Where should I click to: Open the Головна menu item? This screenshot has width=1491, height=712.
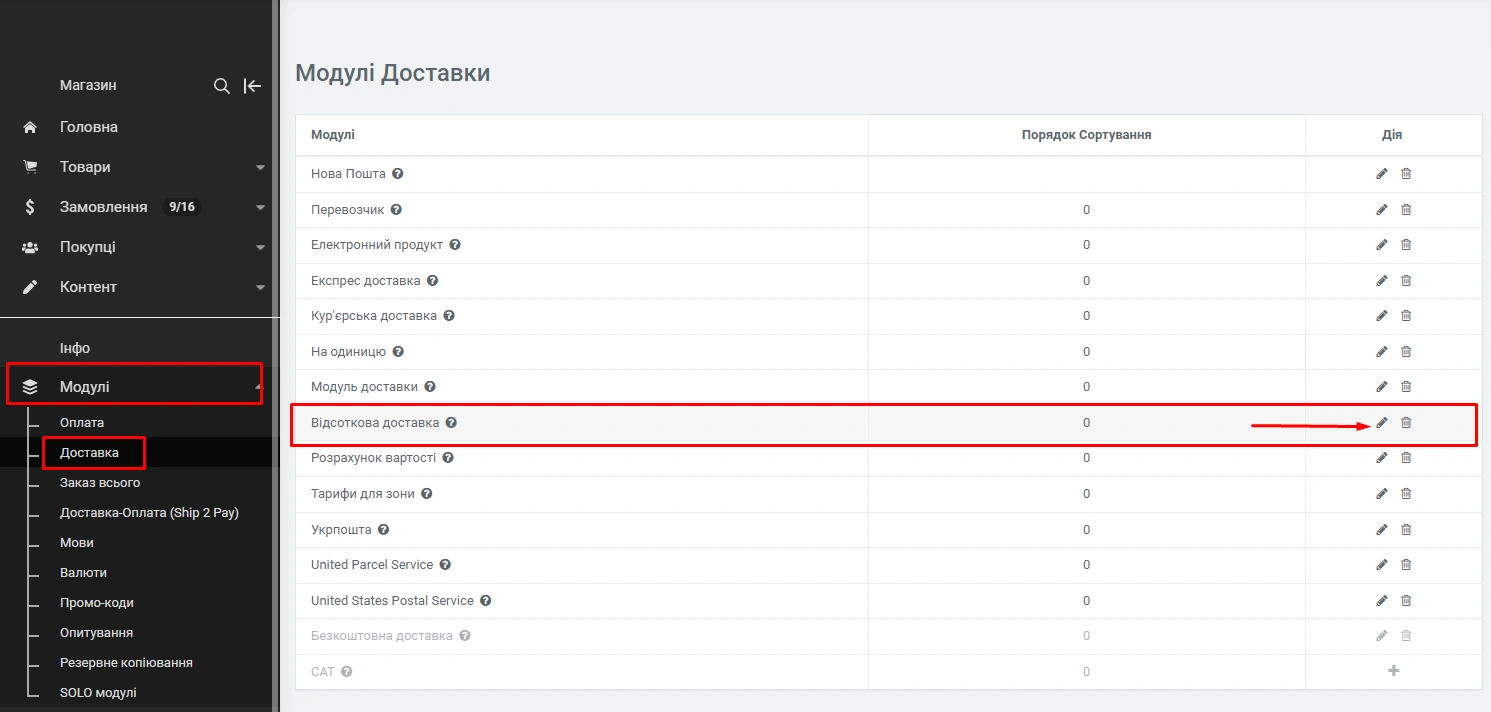coord(89,127)
